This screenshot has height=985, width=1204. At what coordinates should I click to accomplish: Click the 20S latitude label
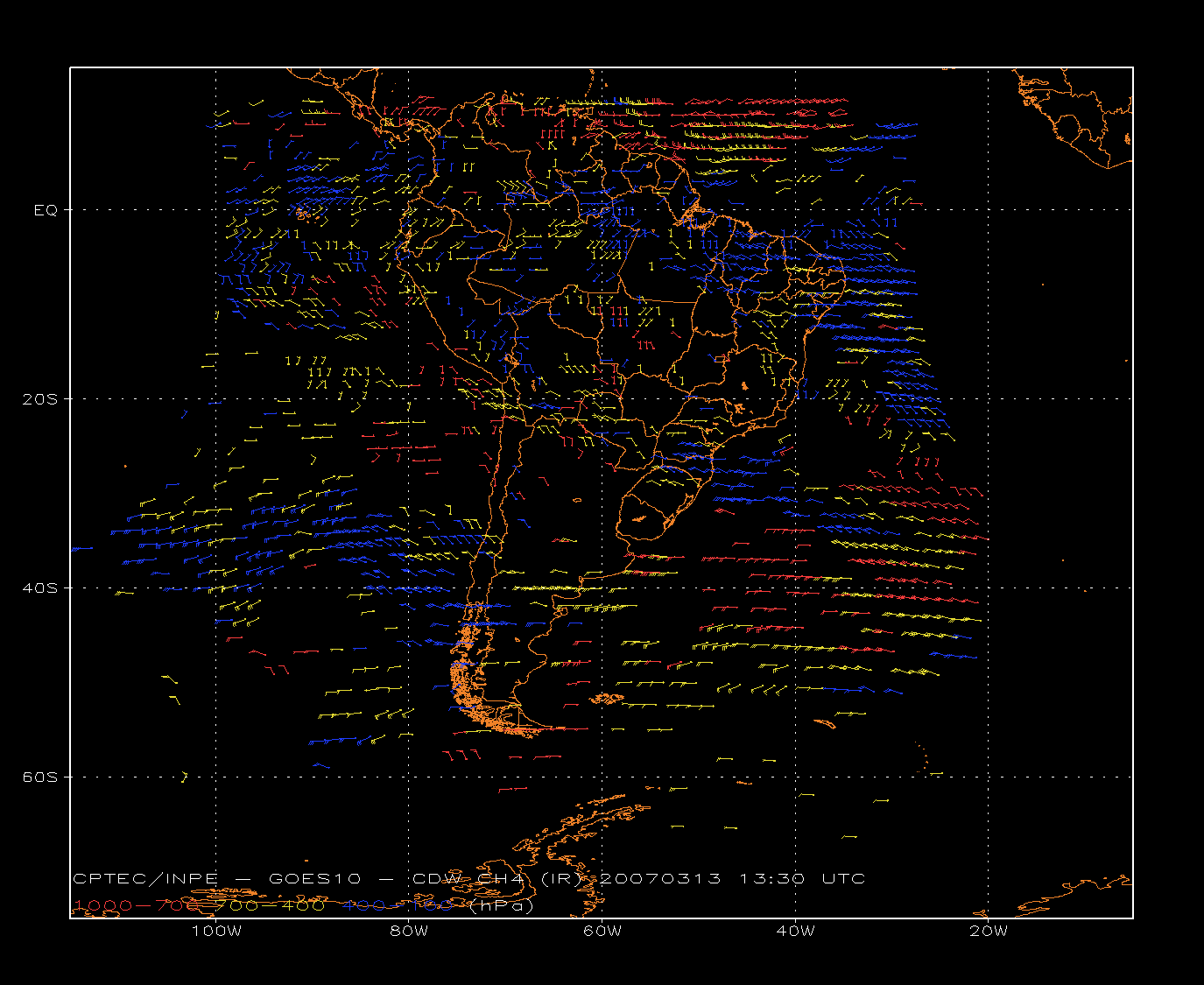click(x=39, y=398)
